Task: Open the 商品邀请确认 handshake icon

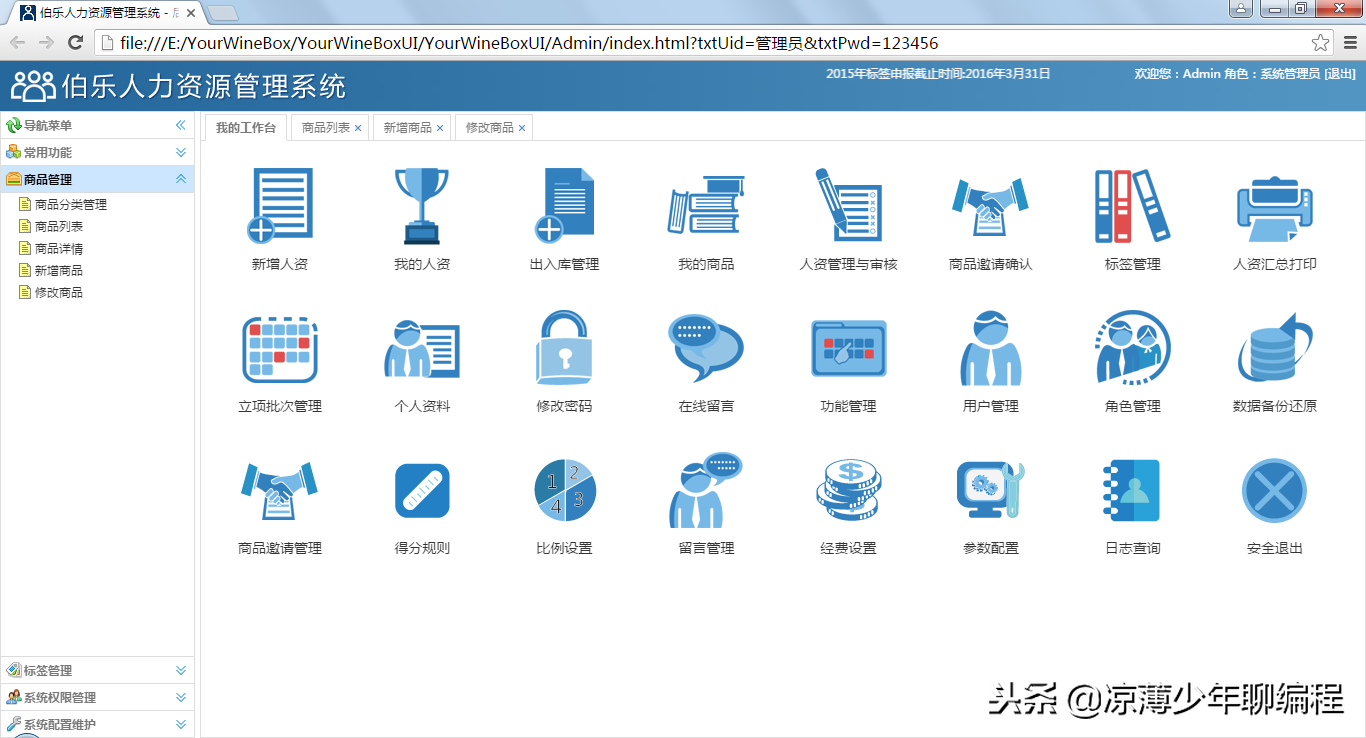Action: (990, 206)
